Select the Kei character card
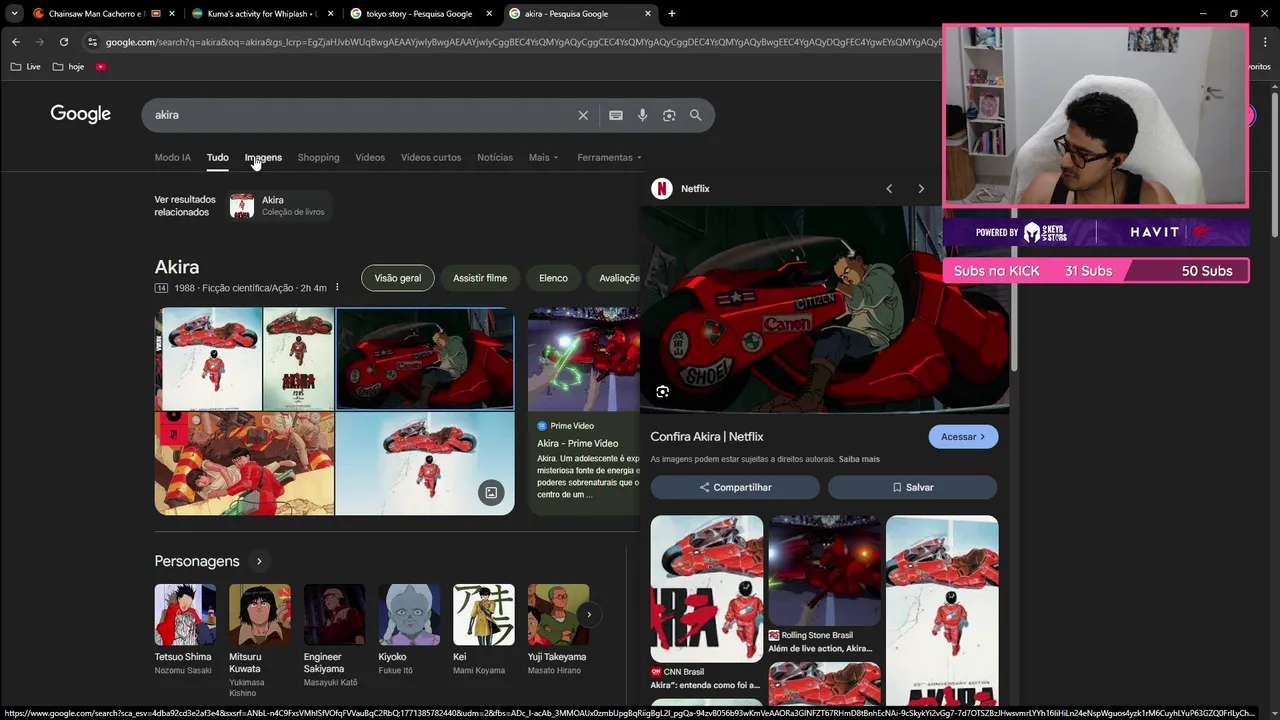This screenshot has height=720, width=1280. pos(484,629)
